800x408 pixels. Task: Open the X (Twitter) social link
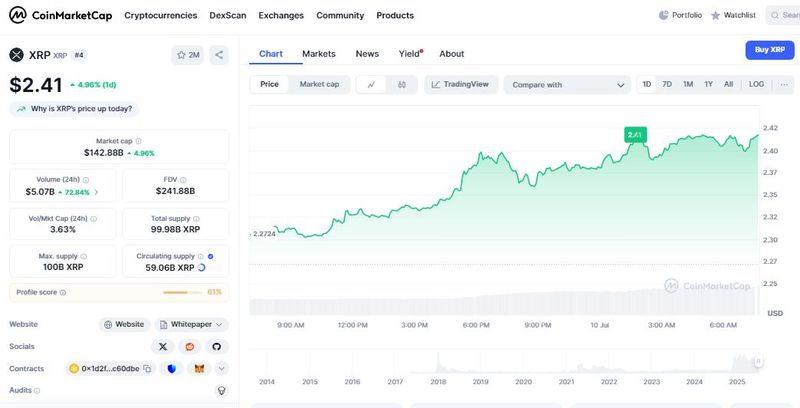tap(163, 346)
